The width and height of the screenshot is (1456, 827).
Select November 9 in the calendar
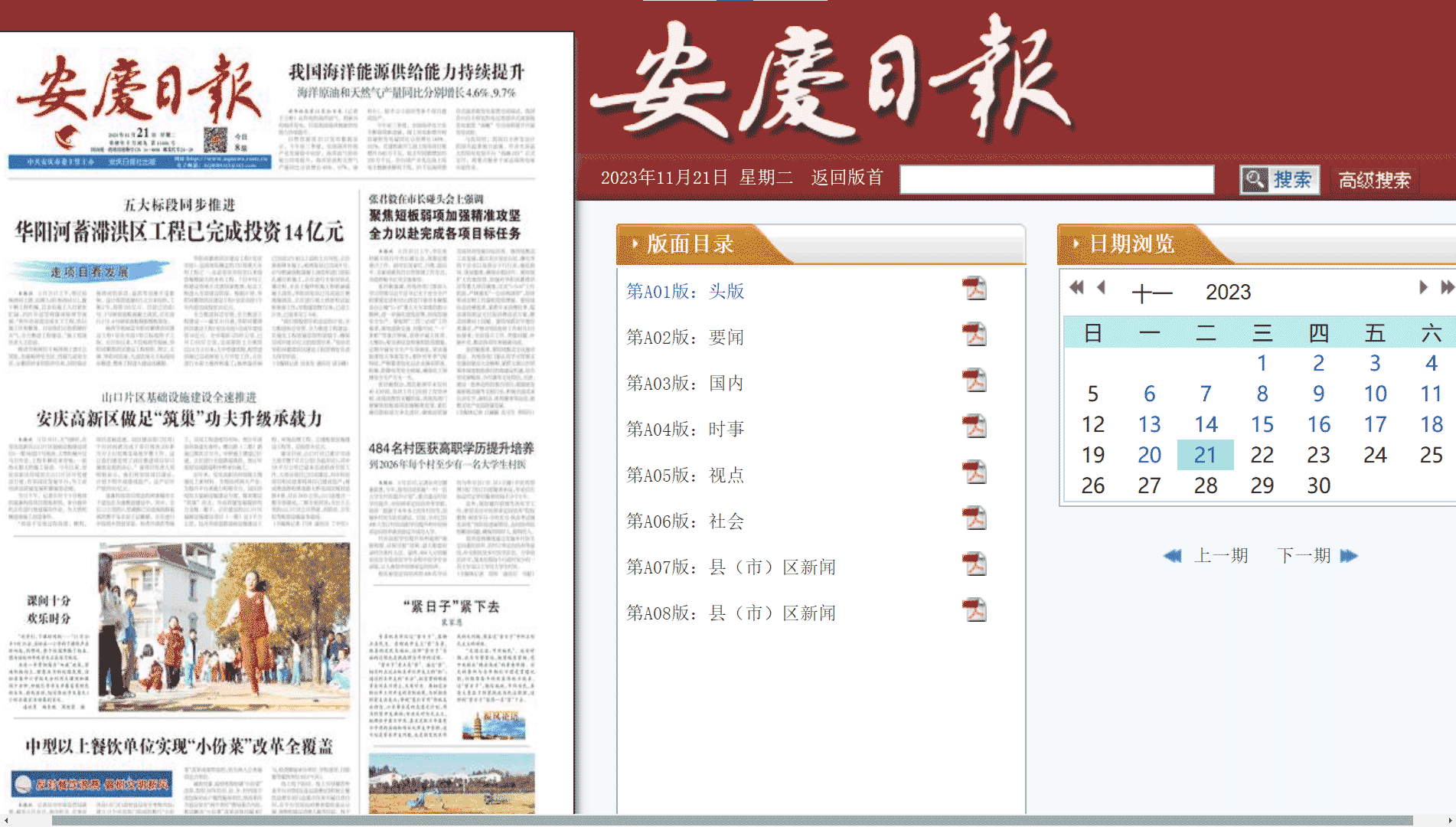tap(1318, 394)
